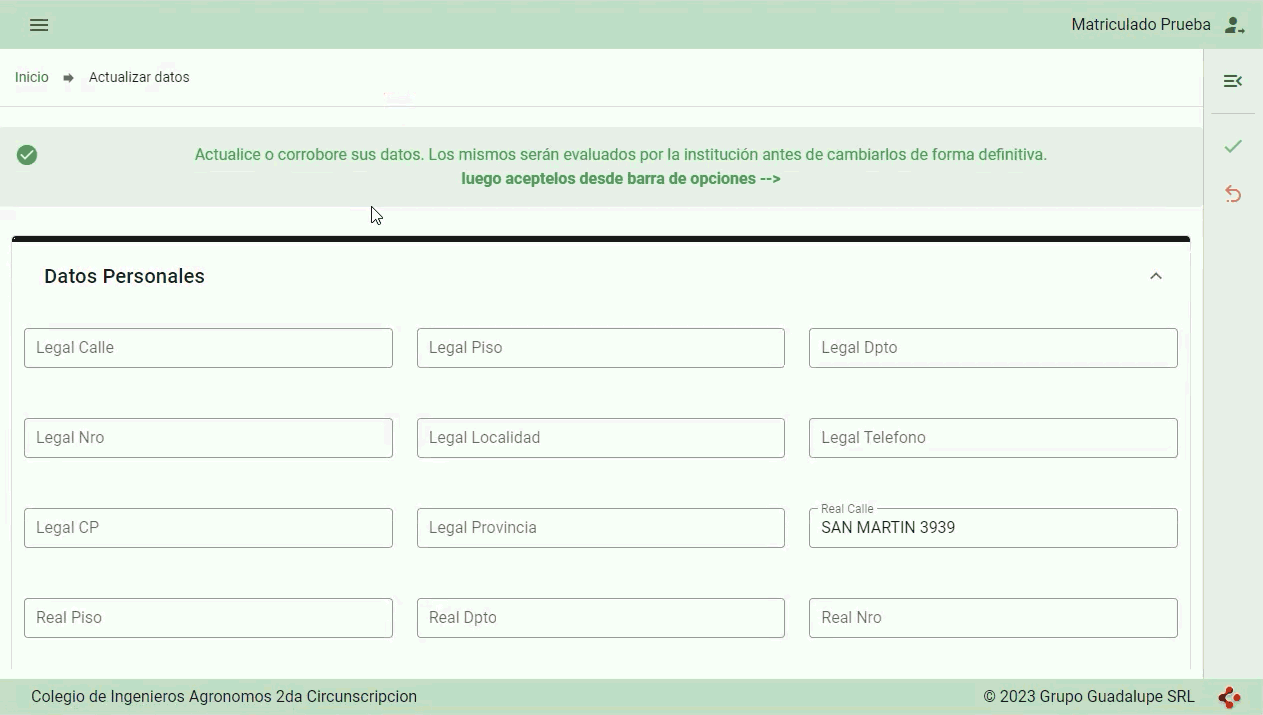Click the Actualizar datos breadcrumb
1263x715 pixels.
coord(139,77)
